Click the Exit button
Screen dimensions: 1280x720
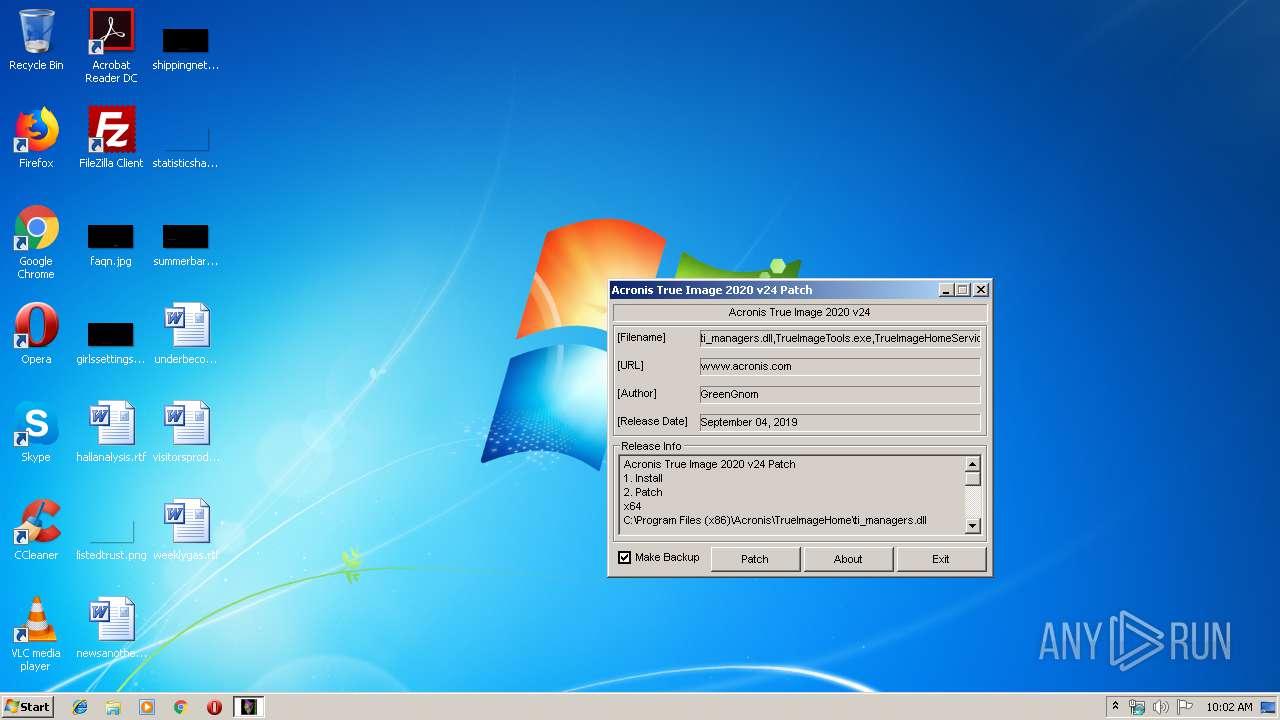click(x=941, y=559)
